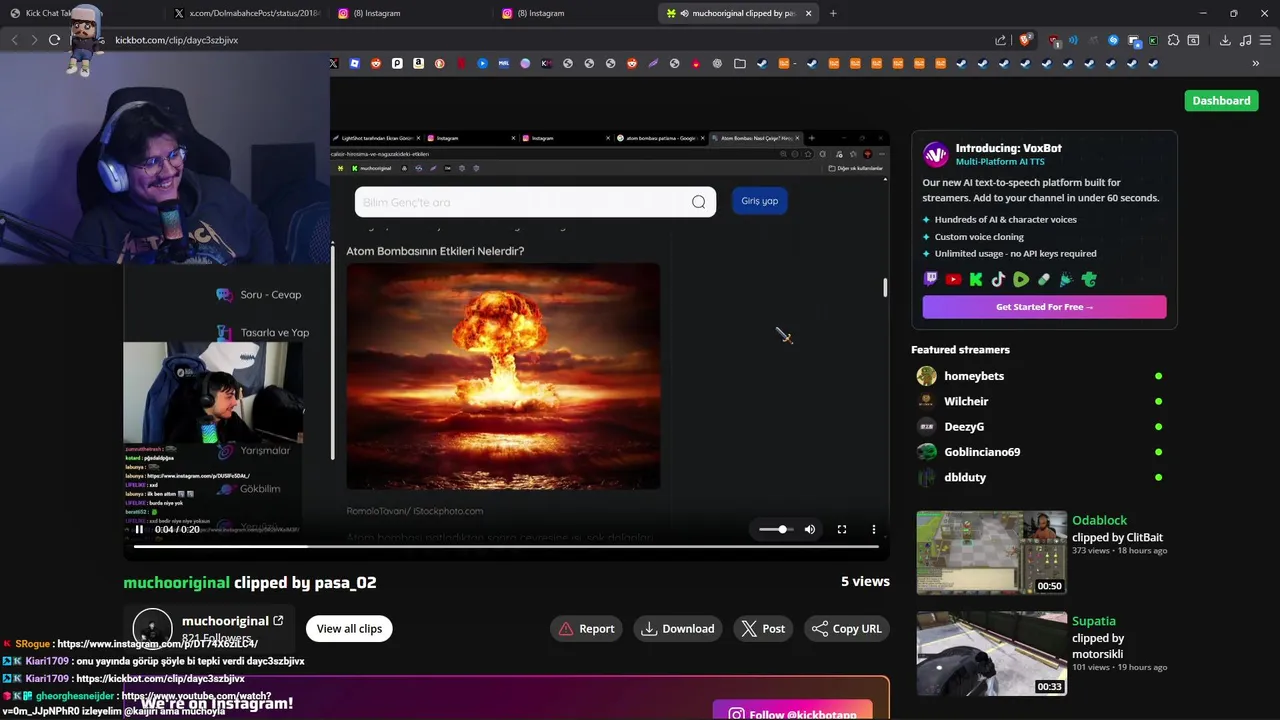The image size is (1280, 720).
Task: Open the Odablock clip thumbnail
Action: 991,553
